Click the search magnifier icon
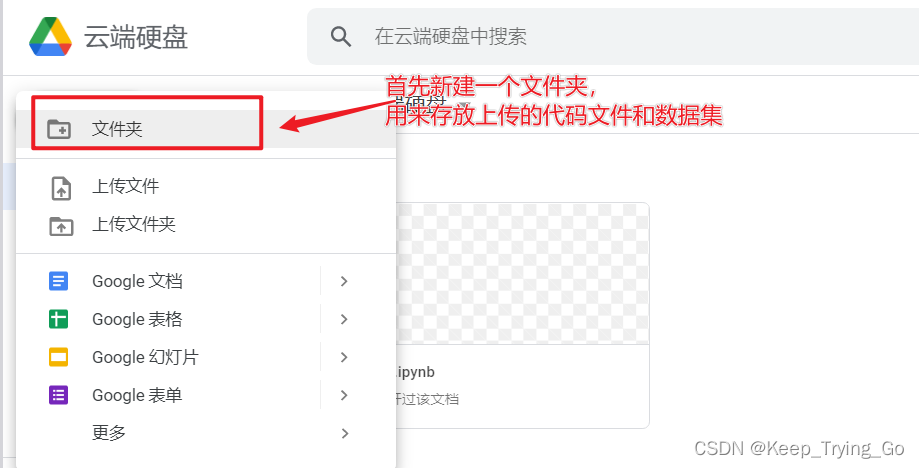919x468 pixels. pos(341,36)
